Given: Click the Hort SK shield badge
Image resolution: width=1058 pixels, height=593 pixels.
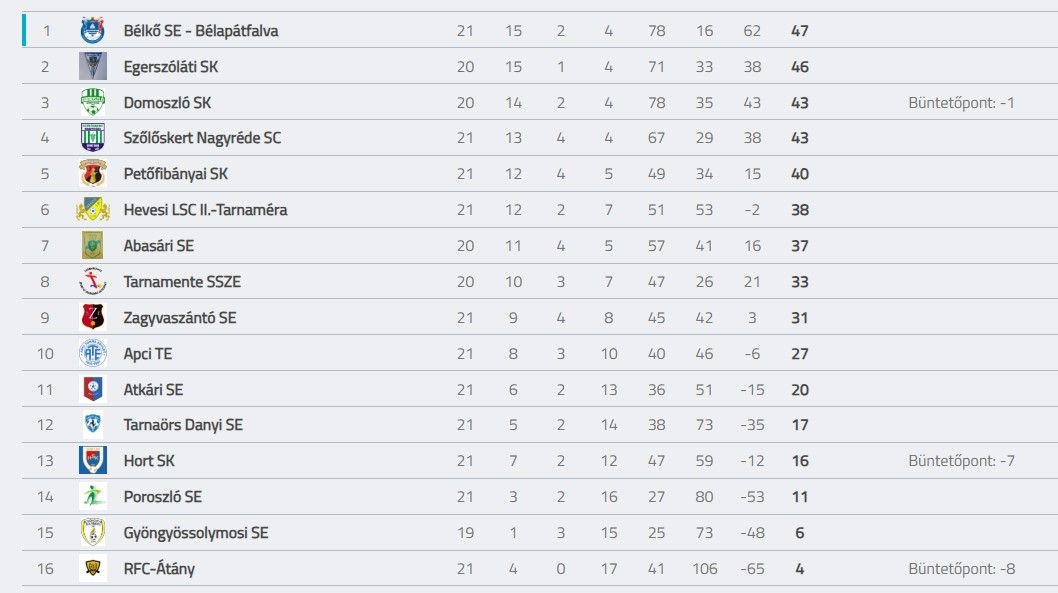Looking at the screenshot, I should [92, 461].
